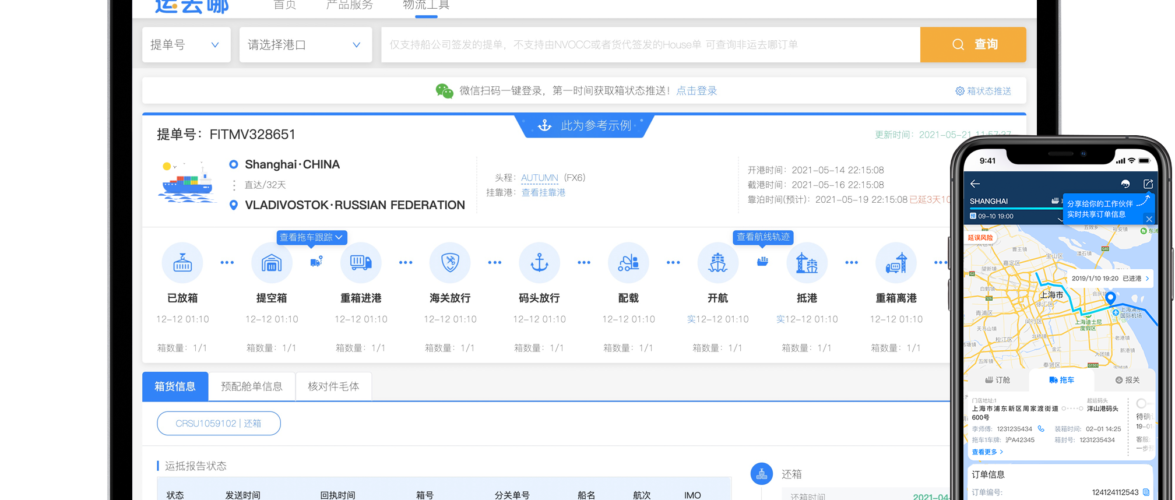The height and width of the screenshot is (500, 1175).
Task: Click the circular ship icon beside 还箱
Action: tap(762, 473)
